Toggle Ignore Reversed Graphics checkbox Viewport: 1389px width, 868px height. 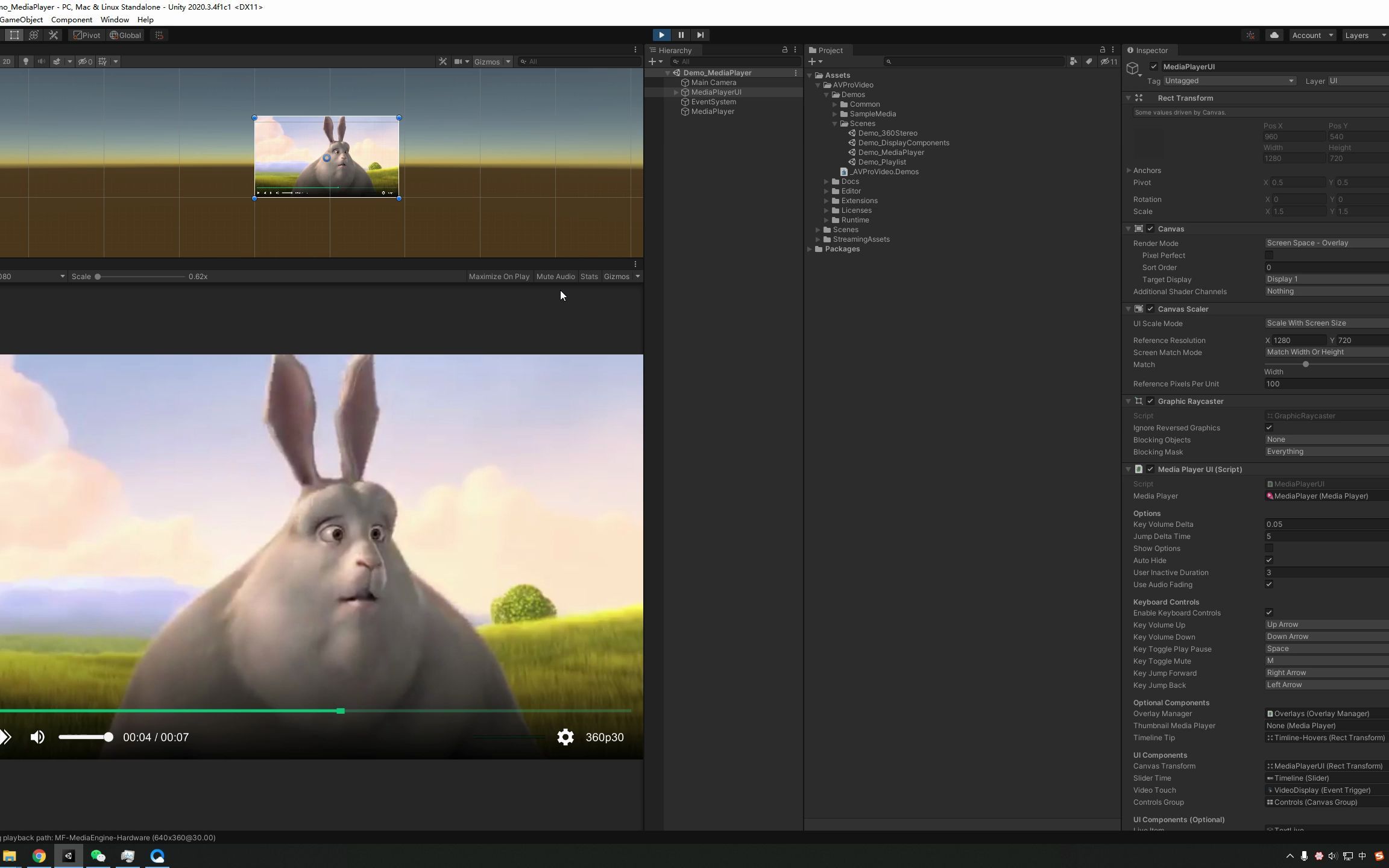tap(1269, 428)
